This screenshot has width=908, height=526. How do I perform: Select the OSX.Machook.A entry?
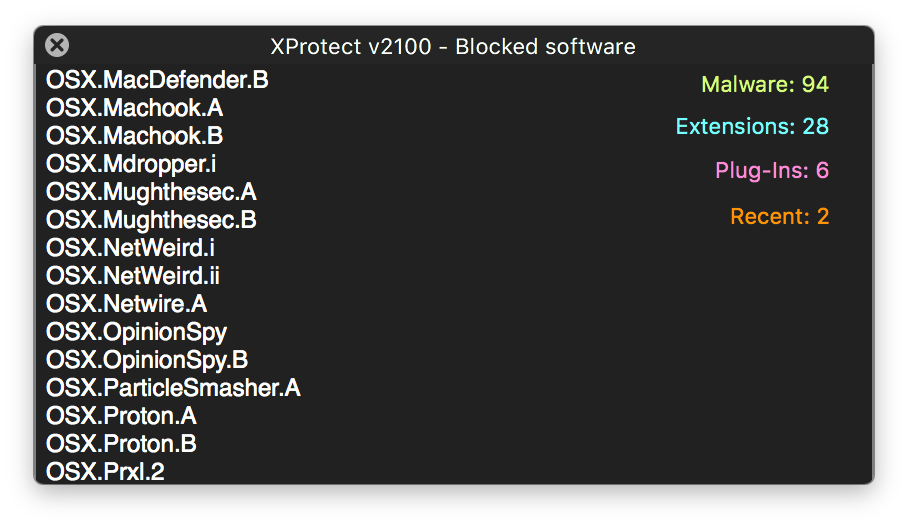point(134,108)
